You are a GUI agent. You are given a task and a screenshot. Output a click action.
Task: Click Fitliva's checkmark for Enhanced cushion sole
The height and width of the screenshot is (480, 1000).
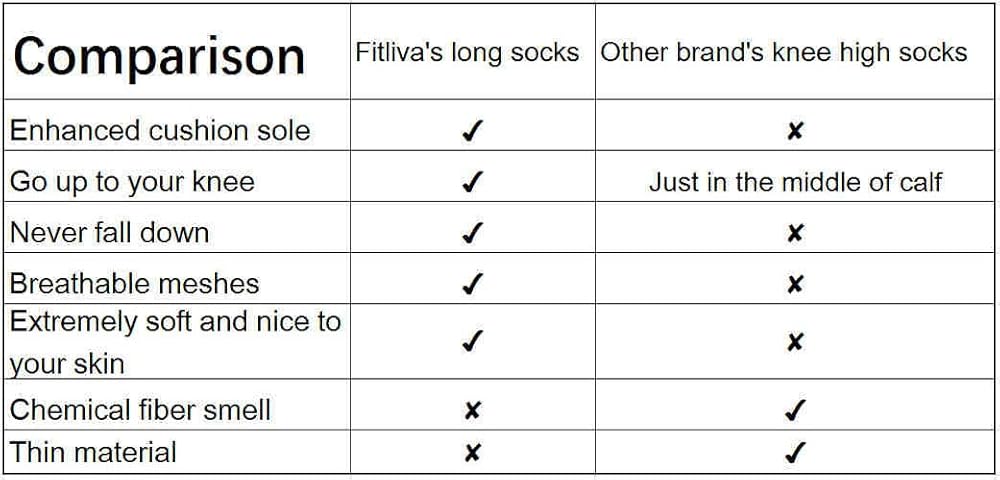[473, 131]
